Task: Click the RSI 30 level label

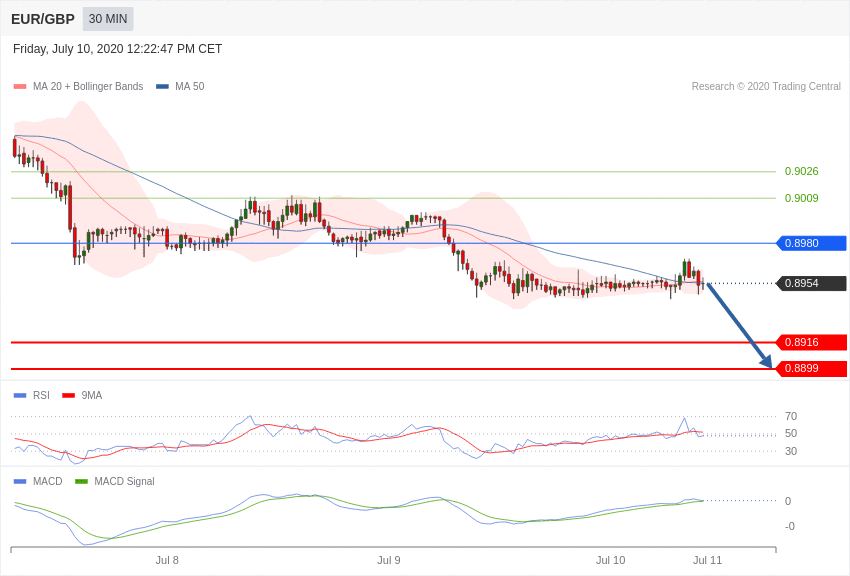Action: 791,451
